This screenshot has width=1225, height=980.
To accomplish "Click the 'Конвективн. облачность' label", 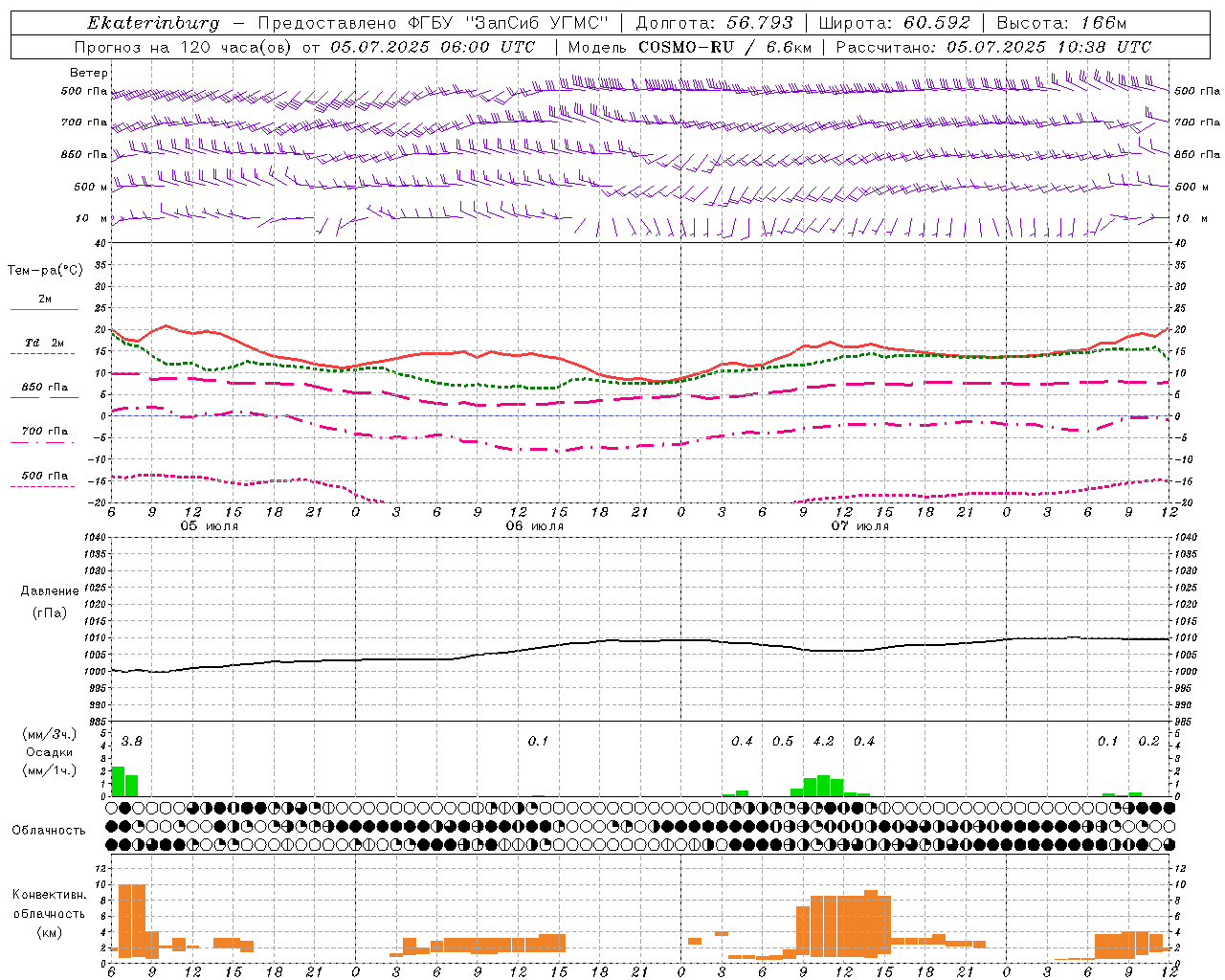I will [49, 903].
